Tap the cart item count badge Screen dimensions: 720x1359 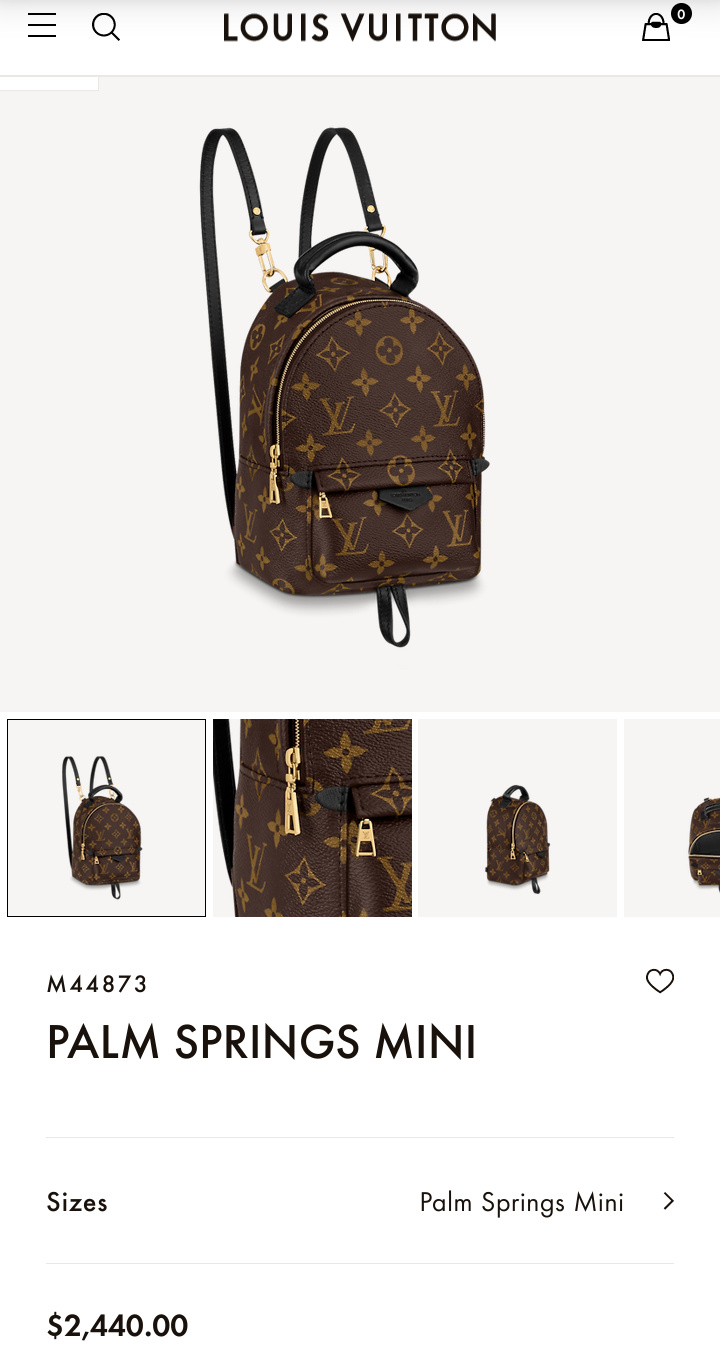point(681,13)
